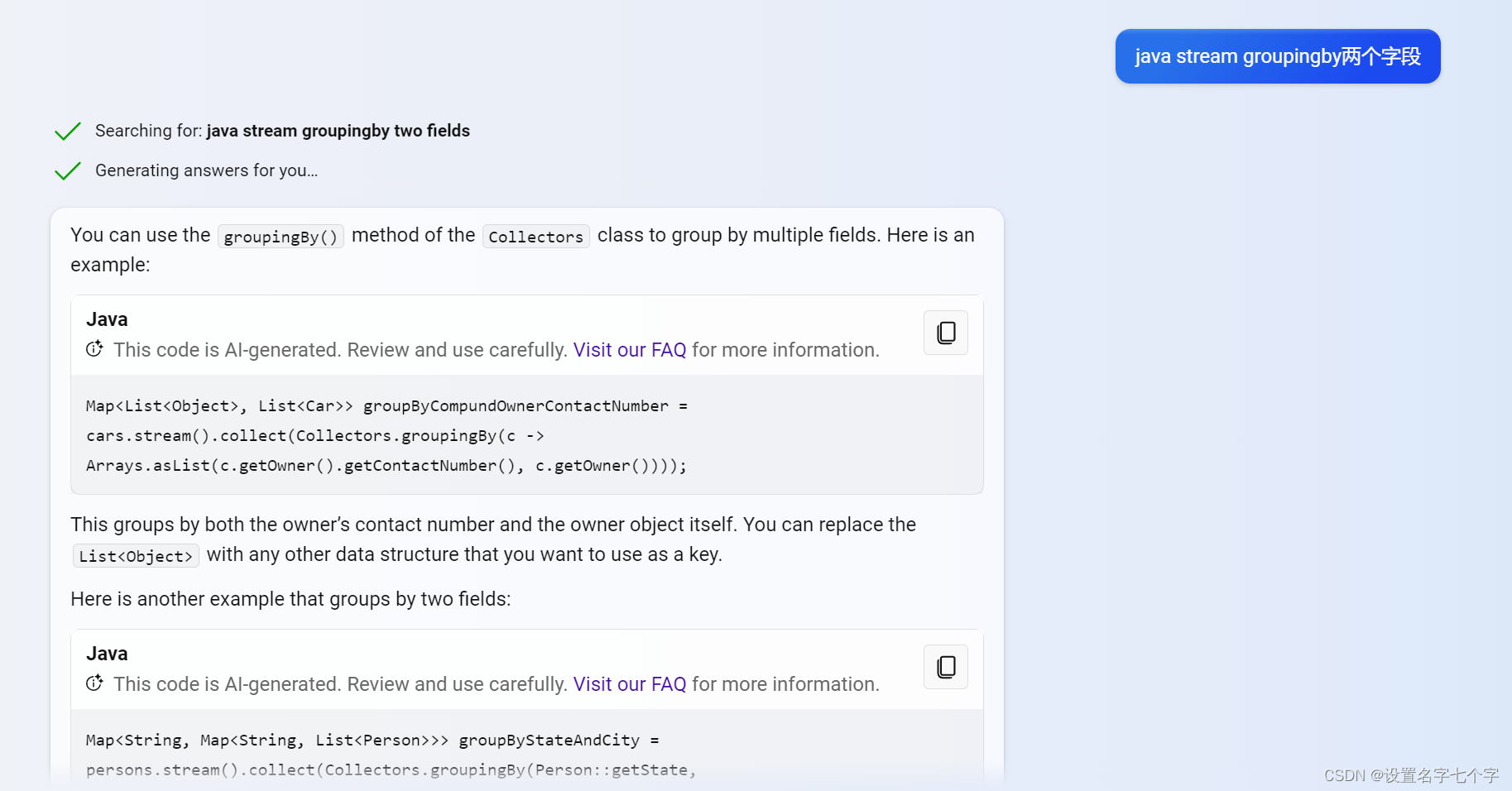Click the 'Generating answers for you…' status text
This screenshot has width=1512, height=791.
[x=206, y=170]
